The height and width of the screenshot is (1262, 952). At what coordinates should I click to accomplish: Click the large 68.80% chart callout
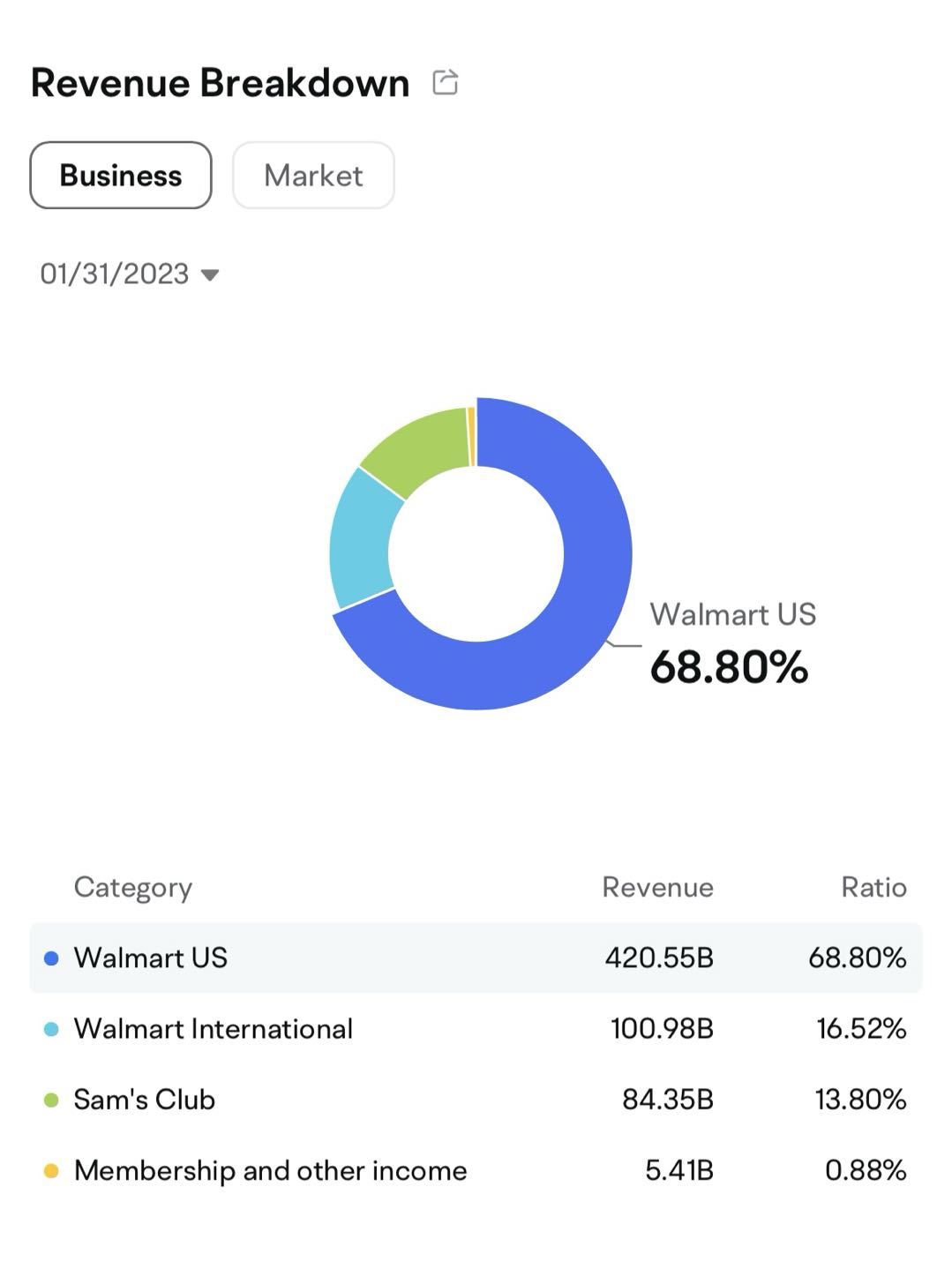point(729,666)
